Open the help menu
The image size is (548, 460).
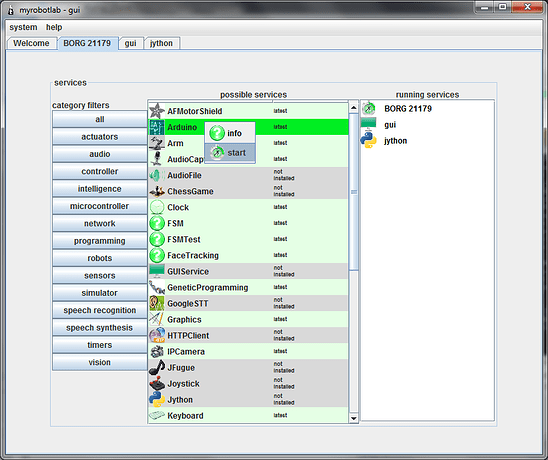coord(54,27)
